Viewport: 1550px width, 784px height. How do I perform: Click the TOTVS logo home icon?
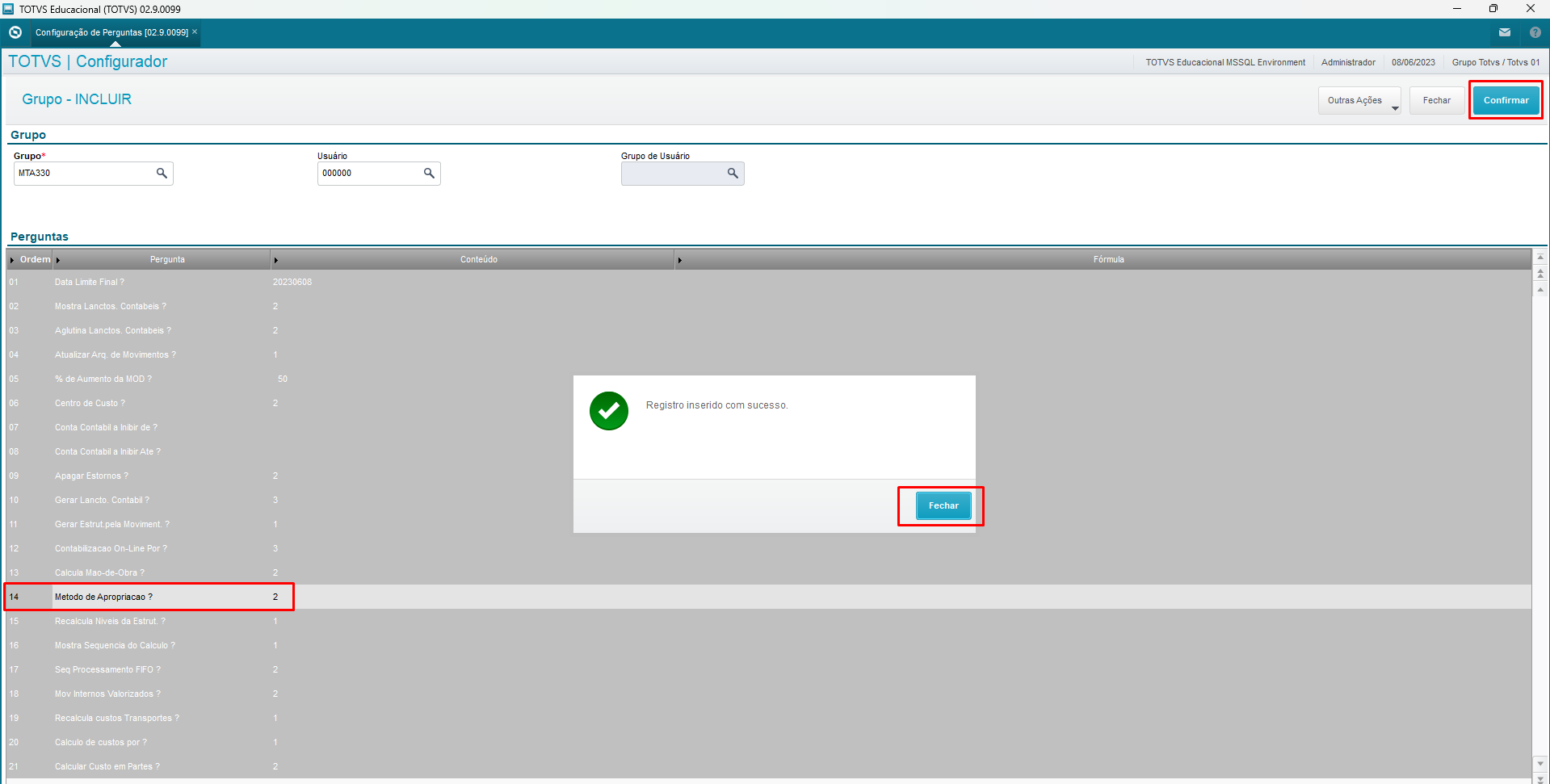pos(15,32)
